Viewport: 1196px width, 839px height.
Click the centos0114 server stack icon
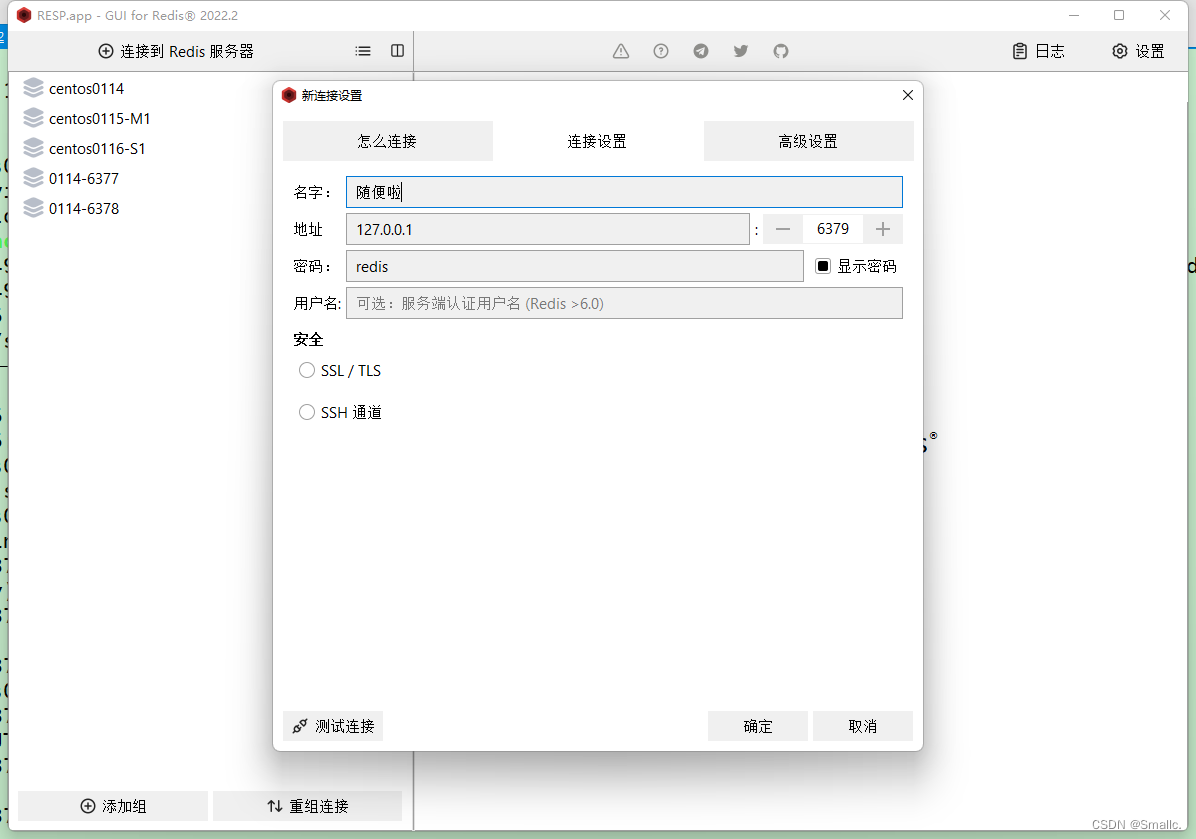tap(34, 88)
